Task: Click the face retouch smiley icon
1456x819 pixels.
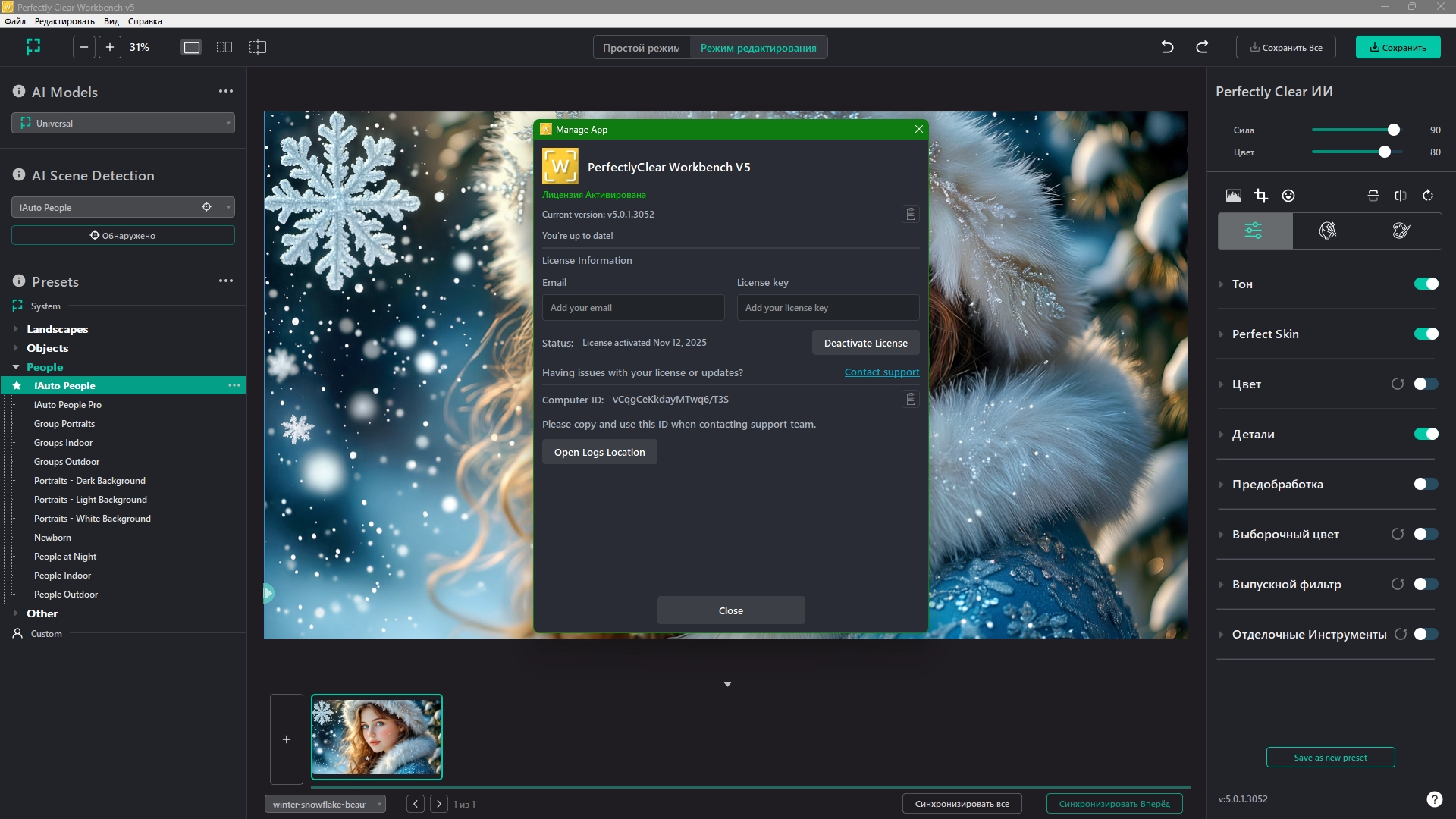Action: tap(1288, 196)
